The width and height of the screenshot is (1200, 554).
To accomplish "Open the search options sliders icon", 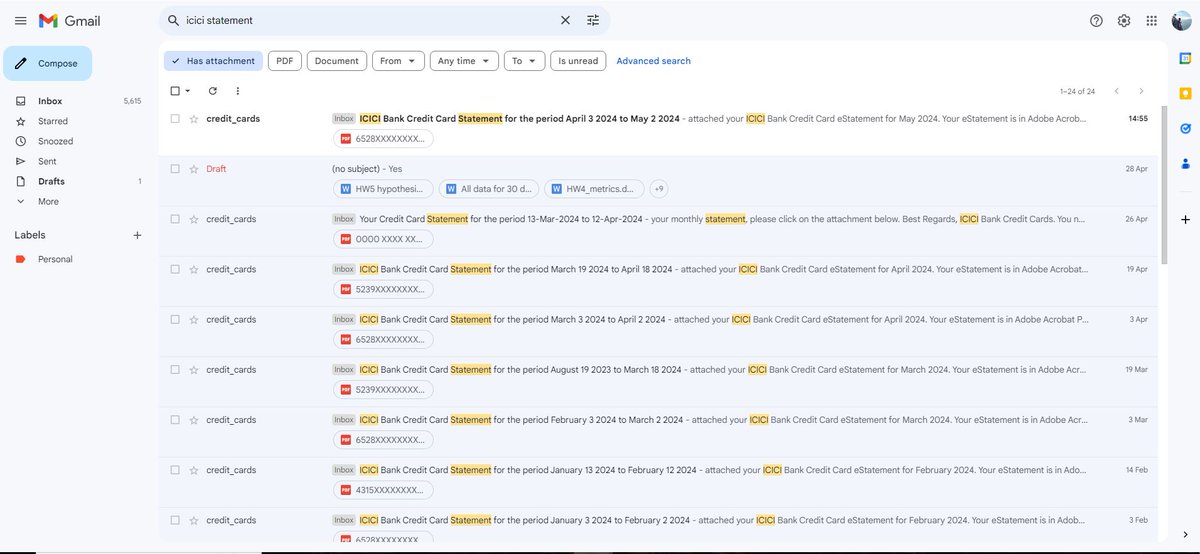I will tap(594, 20).
